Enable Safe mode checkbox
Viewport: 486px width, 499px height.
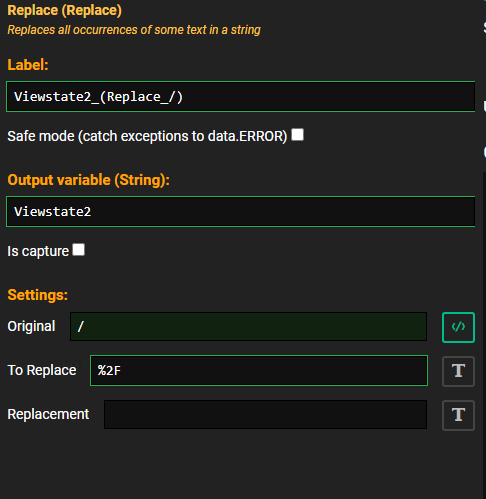tap(297, 135)
